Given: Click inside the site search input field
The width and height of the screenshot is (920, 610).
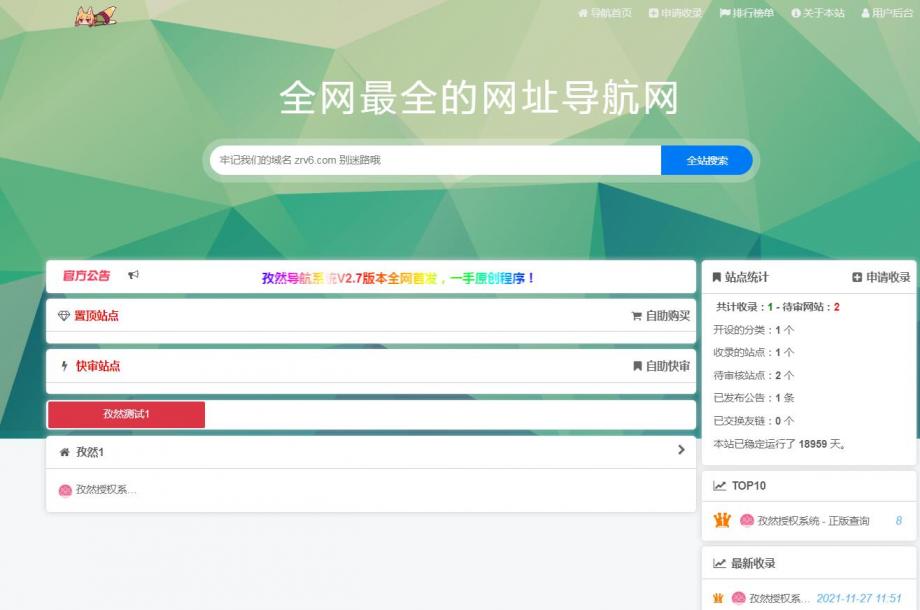Looking at the screenshot, I should point(430,160).
